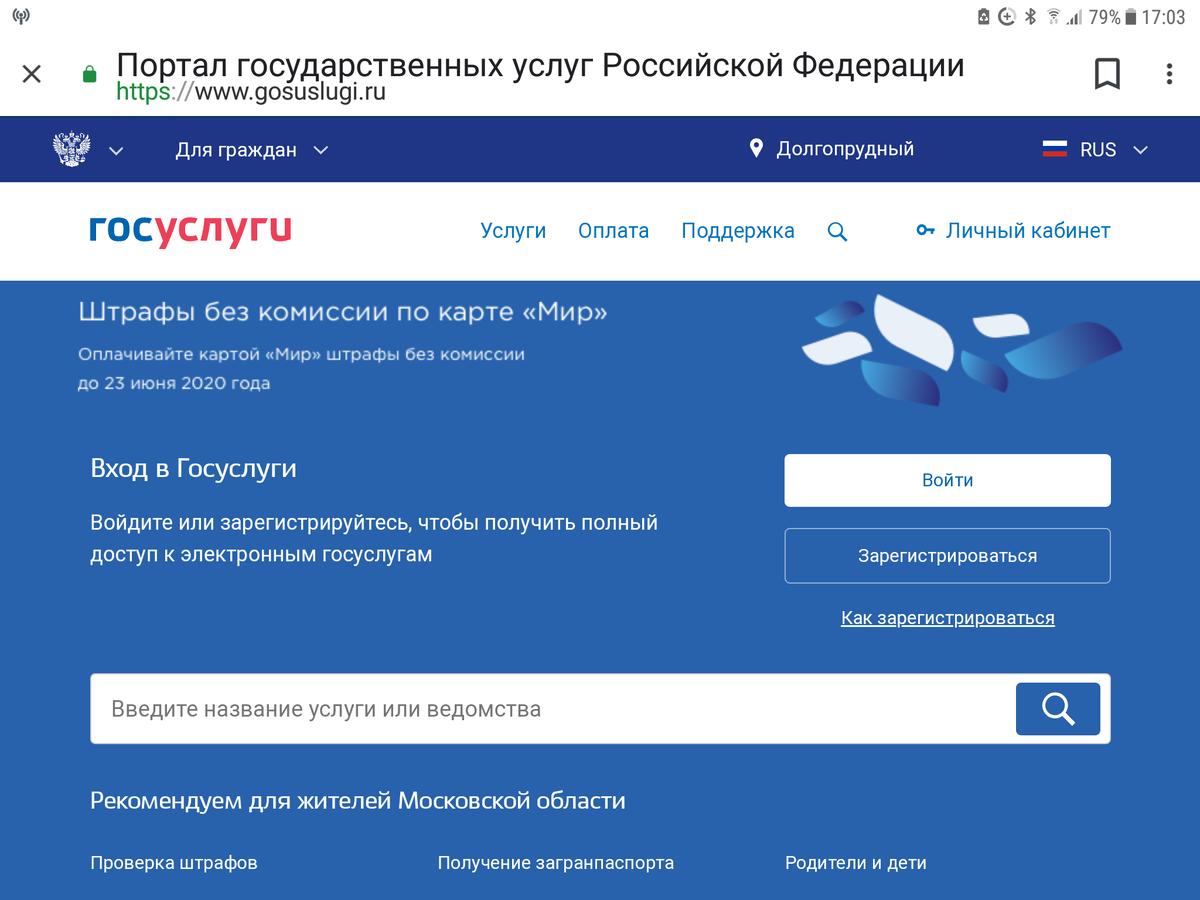
Task: Click the 'Зарегистрироваться' button
Action: point(947,556)
